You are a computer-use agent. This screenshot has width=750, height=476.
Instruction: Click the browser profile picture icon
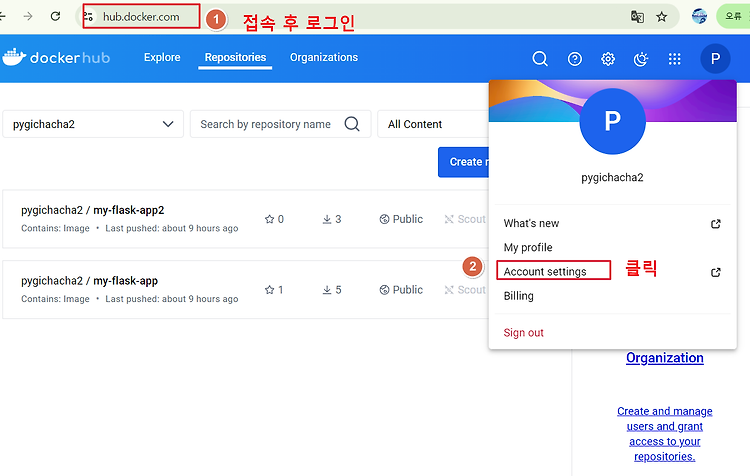[699, 16]
